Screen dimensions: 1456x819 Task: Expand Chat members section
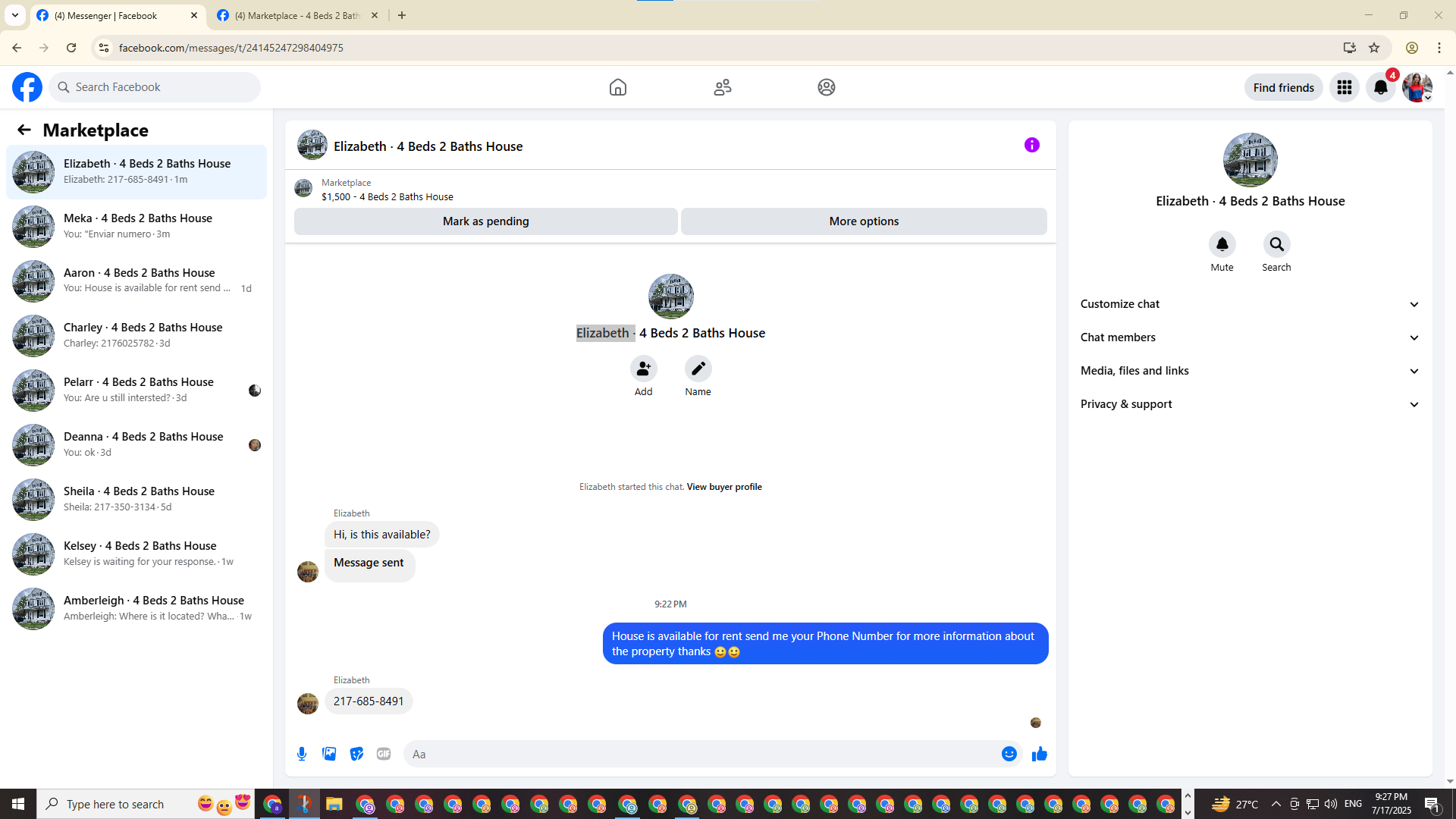tap(1250, 337)
